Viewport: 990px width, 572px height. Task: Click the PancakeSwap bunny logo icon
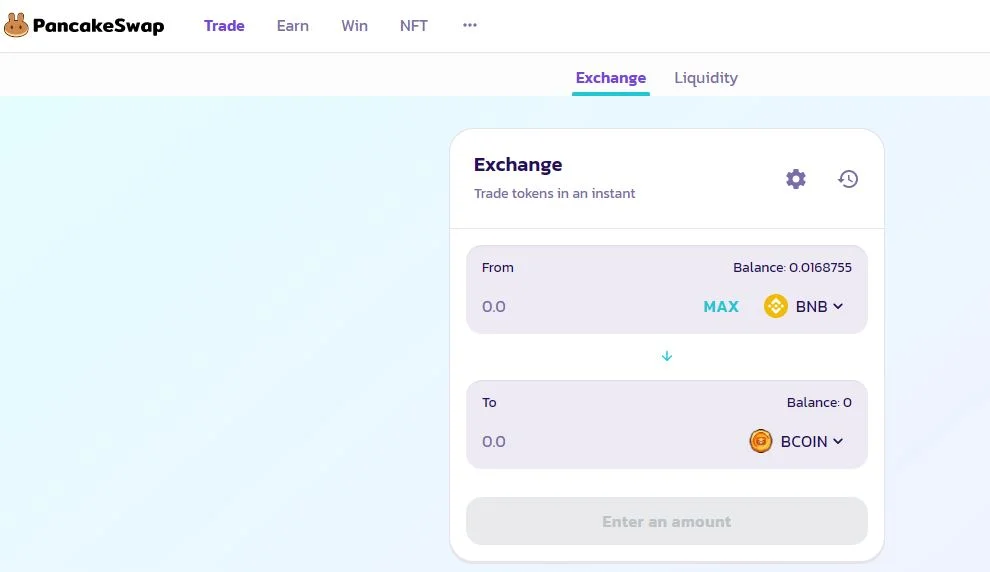(16, 25)
